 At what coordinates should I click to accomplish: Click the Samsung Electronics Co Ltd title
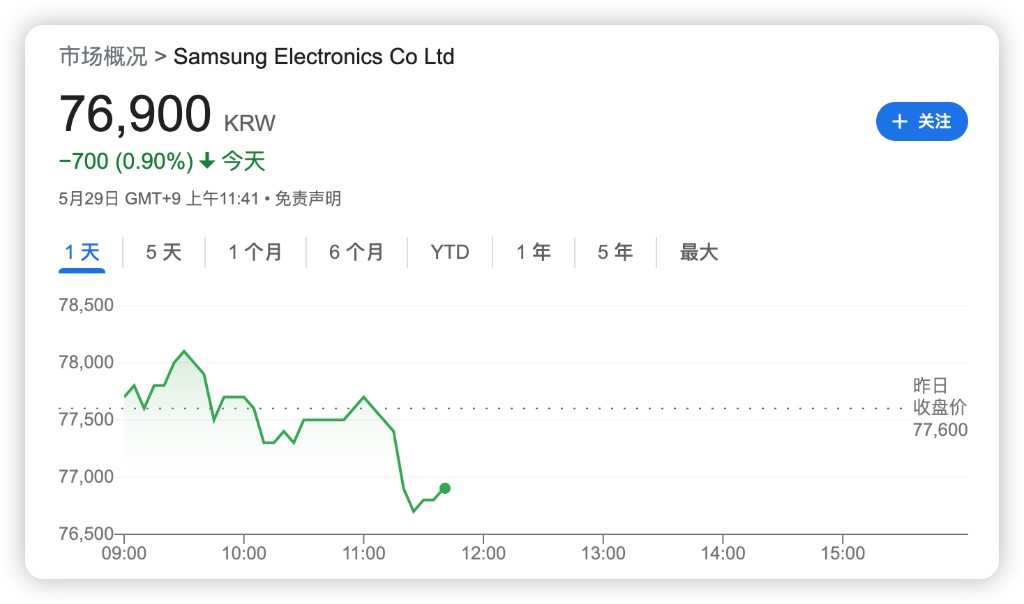point(314,56)
